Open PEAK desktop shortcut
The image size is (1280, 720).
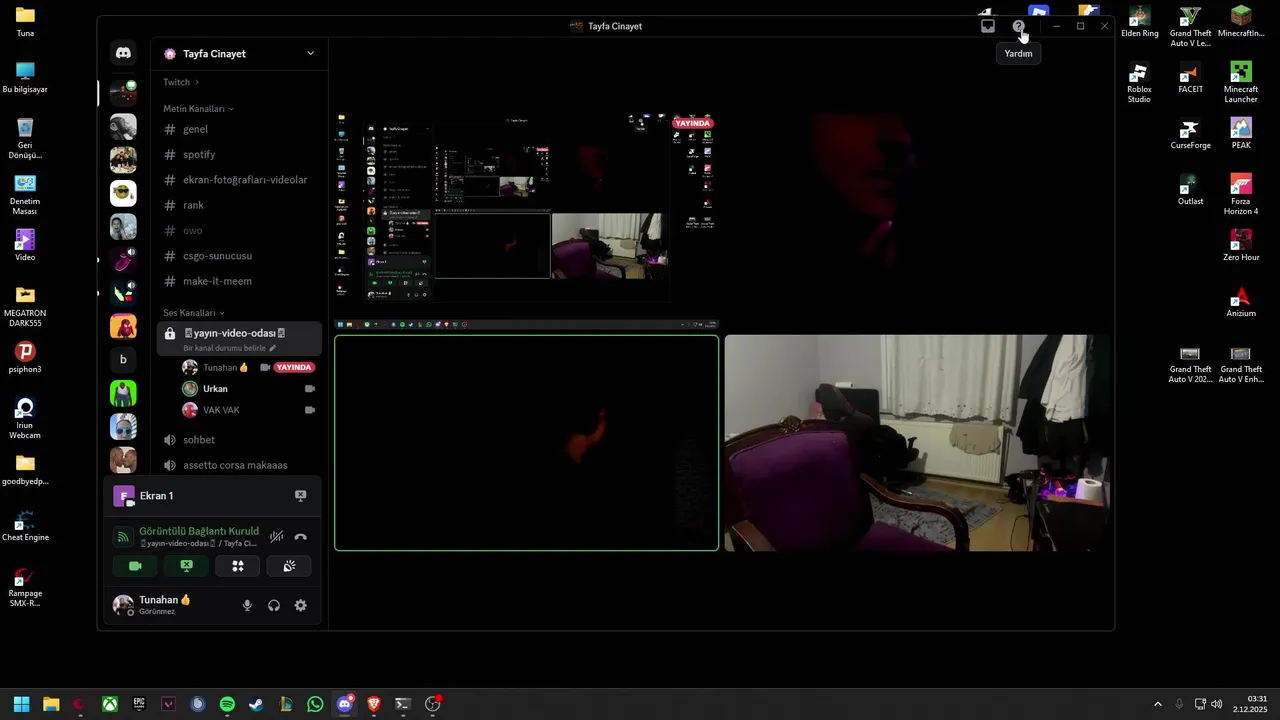click(1241, 134)
